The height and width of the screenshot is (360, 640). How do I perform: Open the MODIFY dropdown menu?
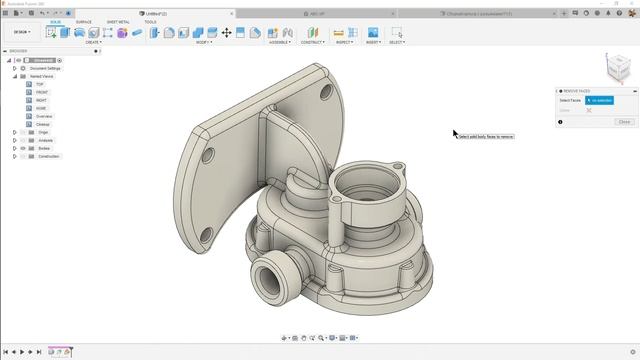point(204,42)
